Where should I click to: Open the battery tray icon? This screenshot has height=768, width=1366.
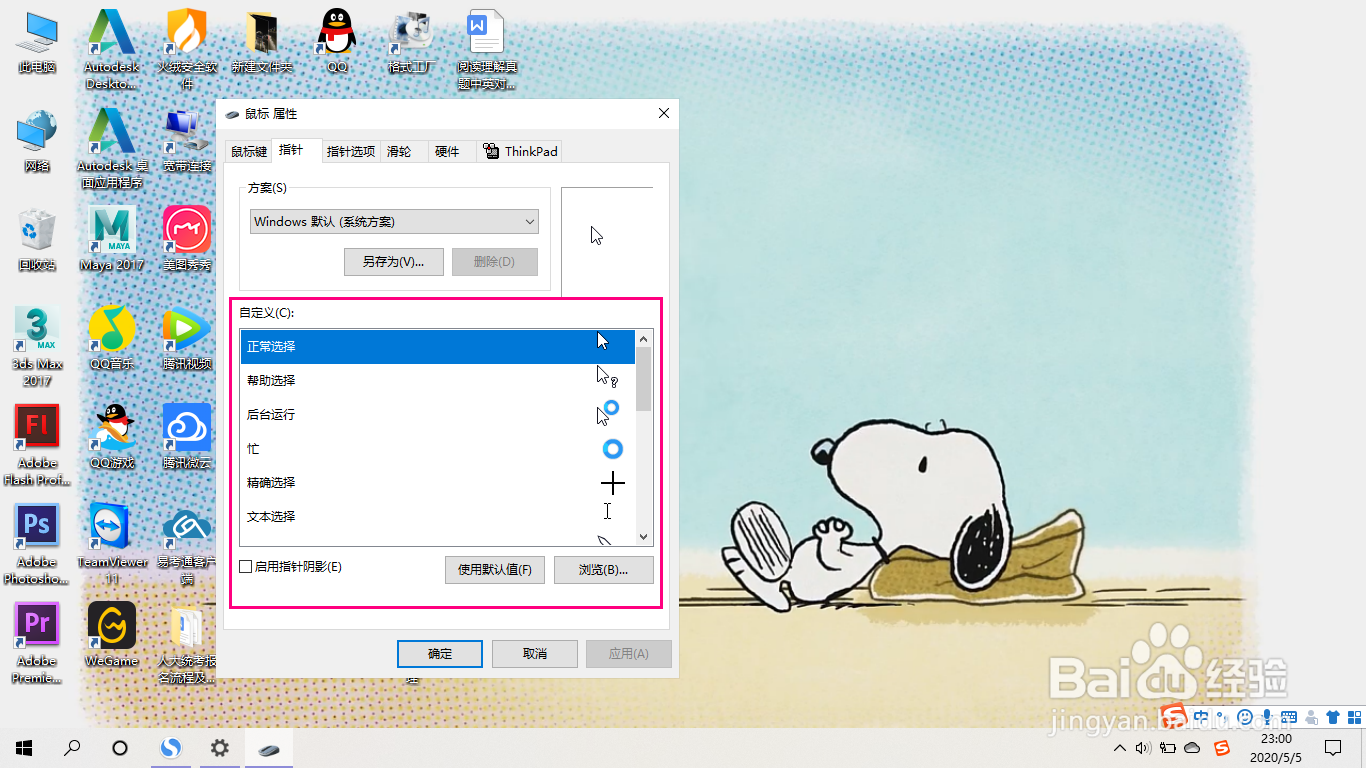(x=1168, y=748)
